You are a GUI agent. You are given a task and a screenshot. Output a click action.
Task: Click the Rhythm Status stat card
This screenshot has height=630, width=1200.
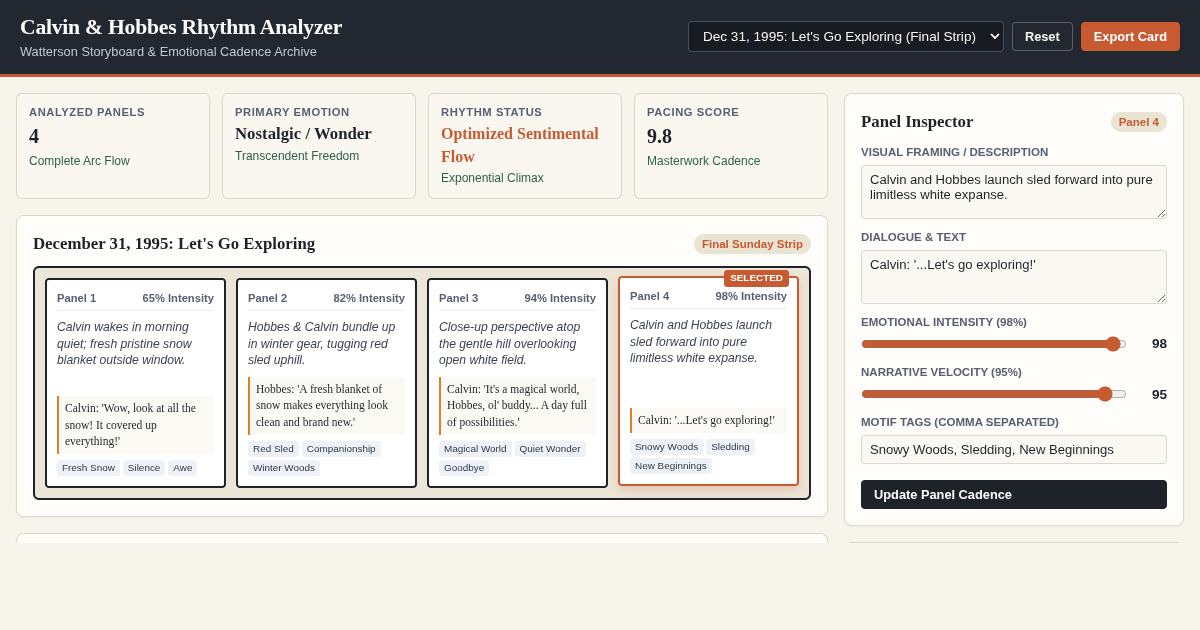point(525,146)
